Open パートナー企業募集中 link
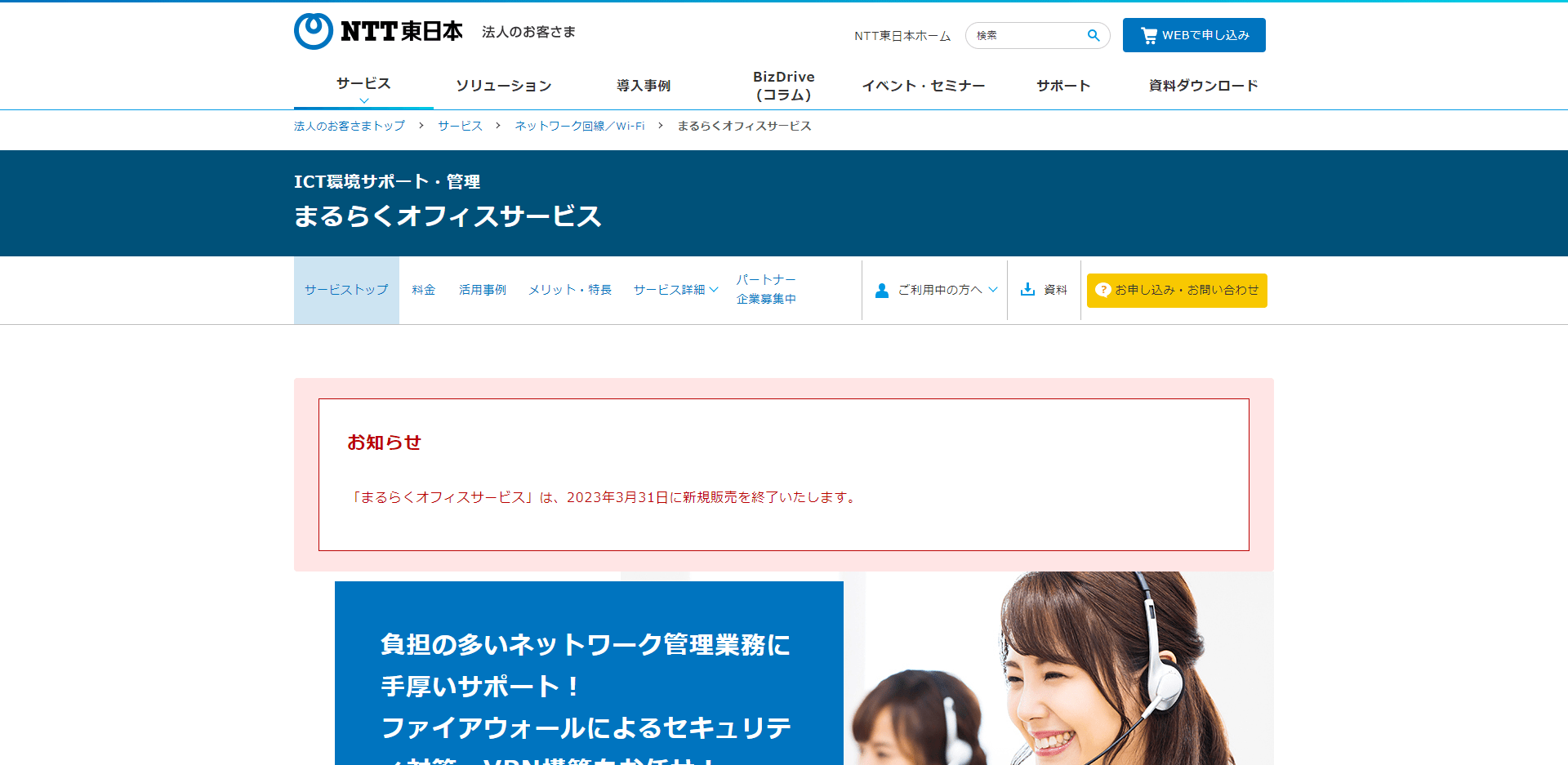 click(x=766, y=289)
